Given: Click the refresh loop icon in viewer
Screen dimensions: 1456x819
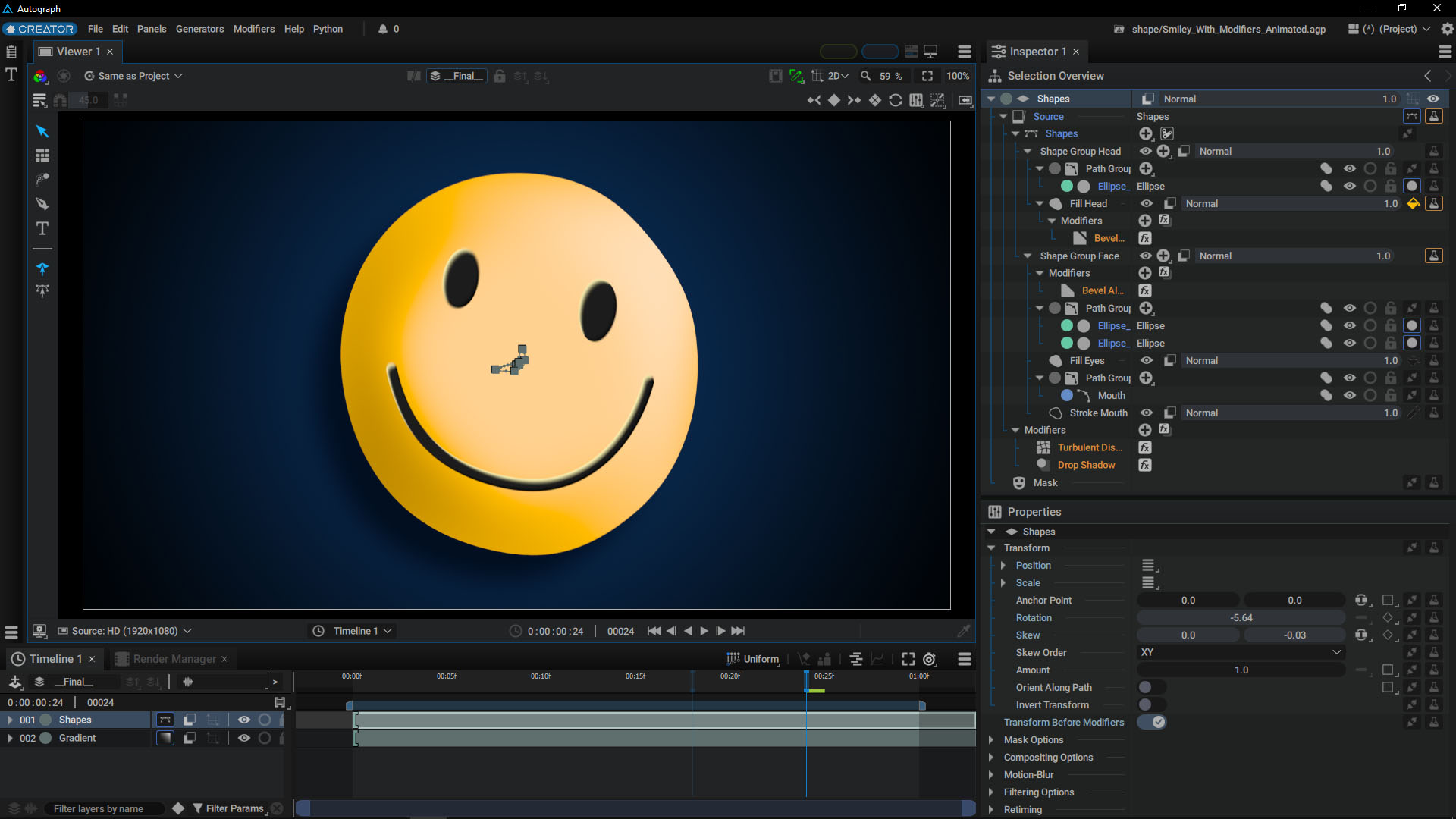Looking at the screenshot, I should click(x=896, y=100).
